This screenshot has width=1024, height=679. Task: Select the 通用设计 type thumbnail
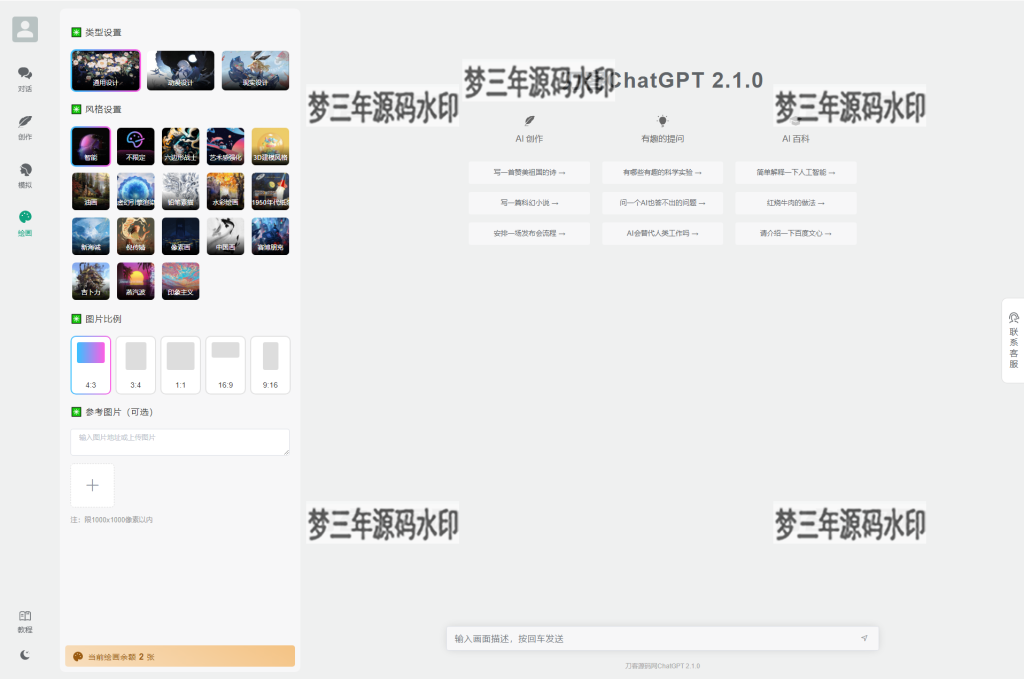tap(106, 71)
